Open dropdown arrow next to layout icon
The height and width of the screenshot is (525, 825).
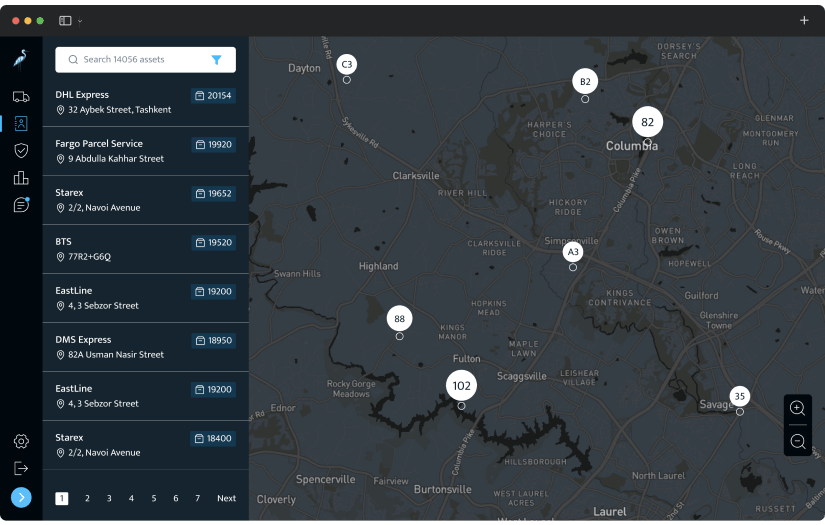click(80, 22)
